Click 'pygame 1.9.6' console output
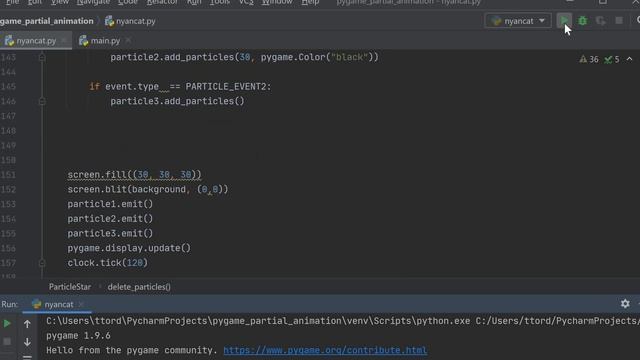 pyautogui.click(x=78, y=336)
